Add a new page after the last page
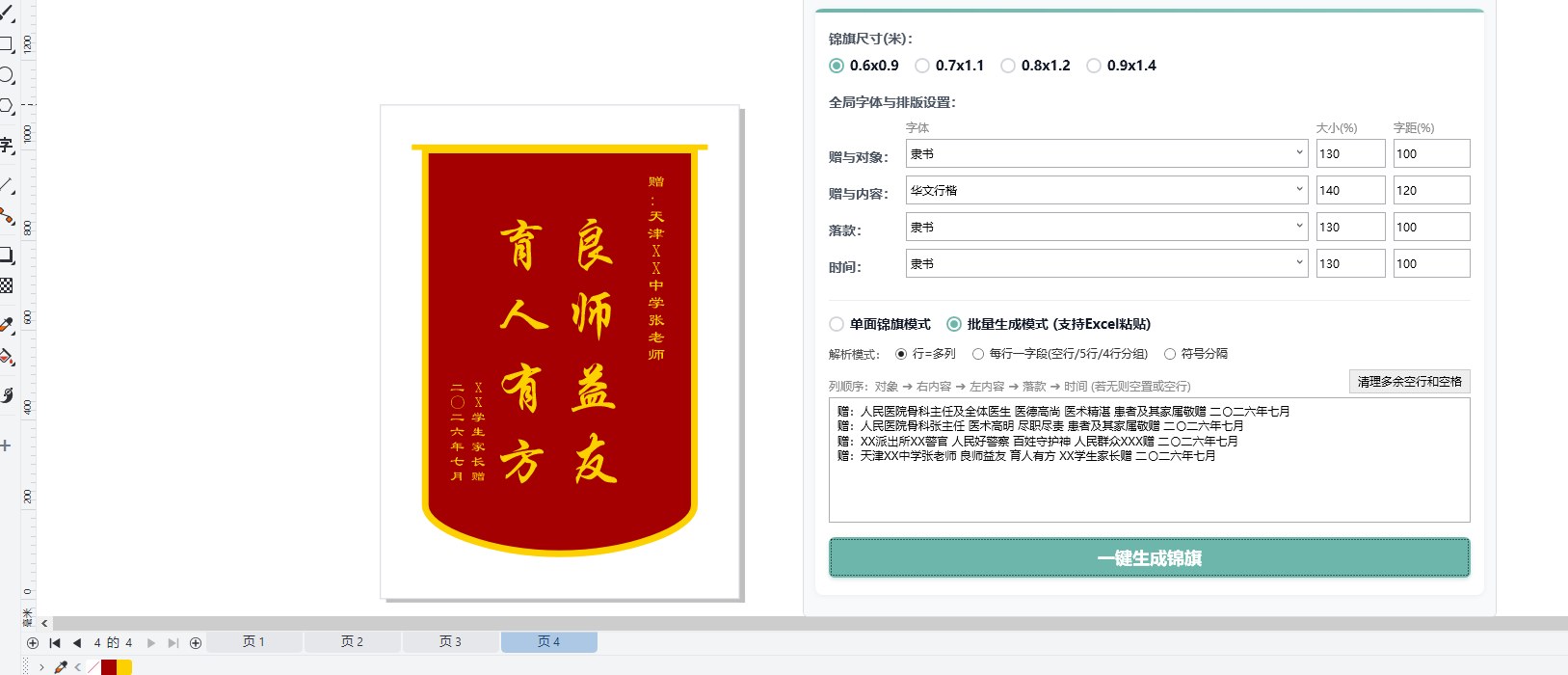The width and height of the screenshot is (1568, 675). click(x=196, y=642)
